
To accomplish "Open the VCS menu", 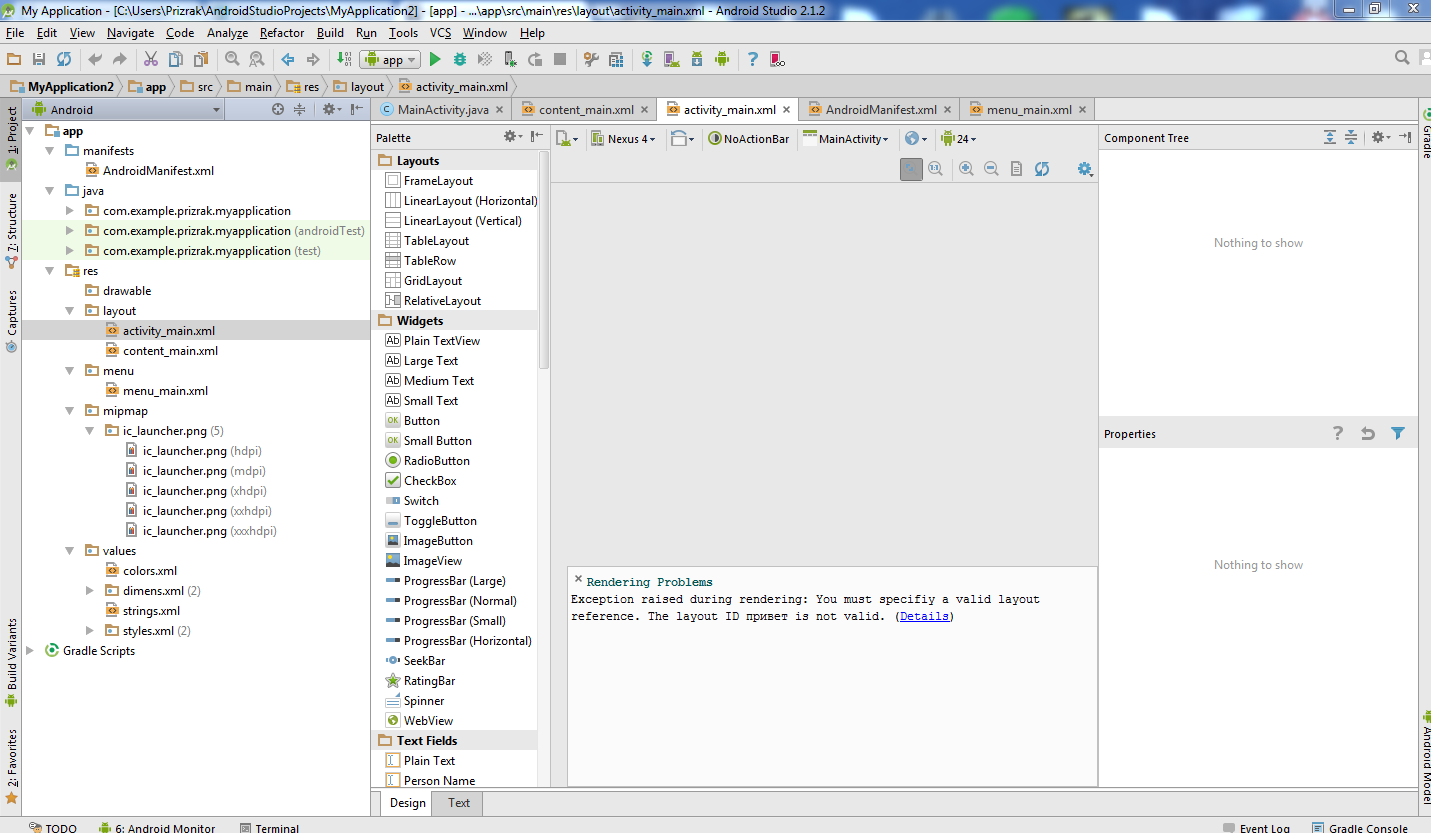I will 440,33.
